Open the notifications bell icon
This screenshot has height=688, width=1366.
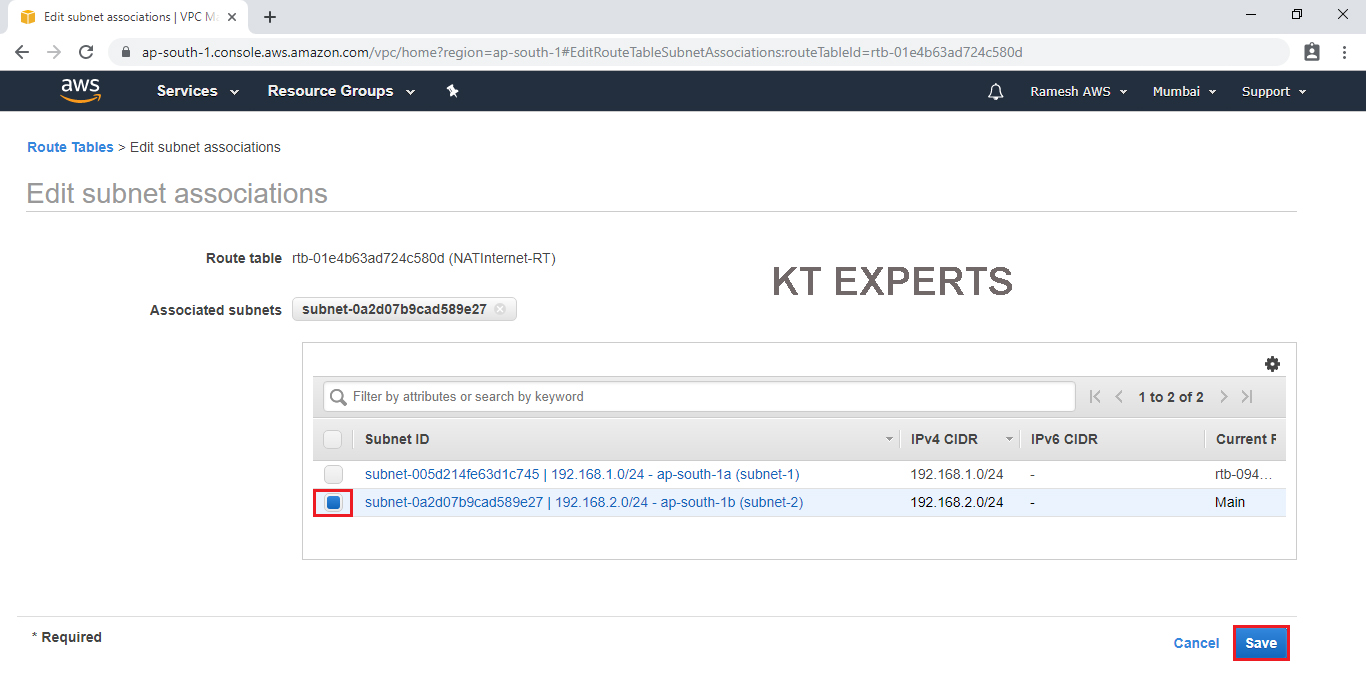pyautogui.click(x=995, y=92)
